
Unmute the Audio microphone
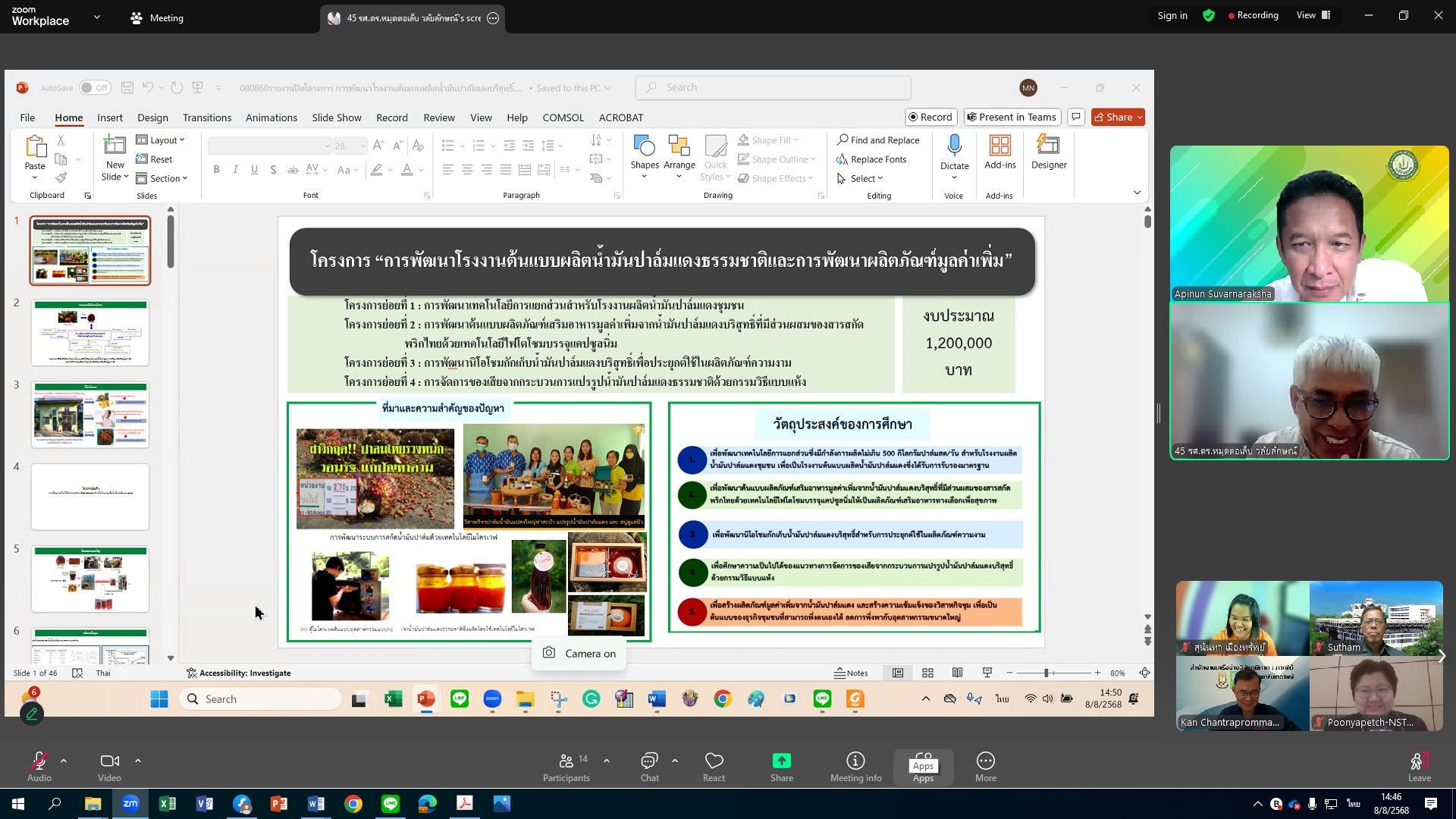[39, 761]
